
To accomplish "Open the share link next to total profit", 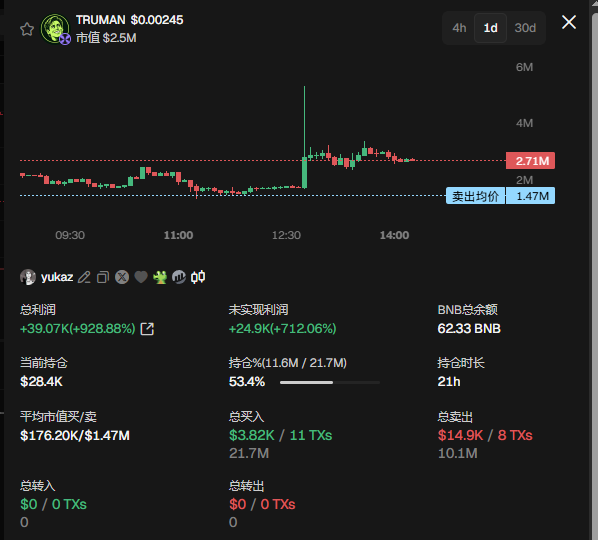I will point(147,329).
